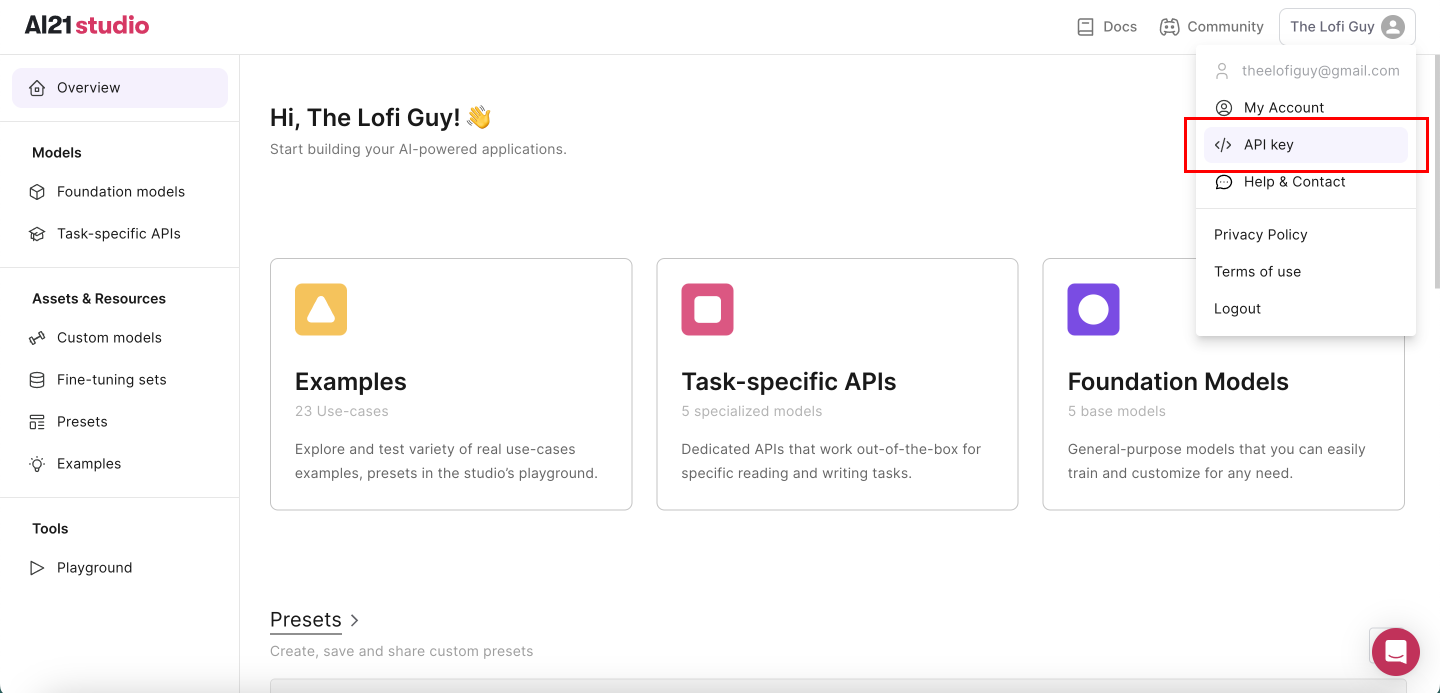Open the Examples card title
Image resolution: width=1440 pixels, height=693 pixels.
(x=351, y=382)
